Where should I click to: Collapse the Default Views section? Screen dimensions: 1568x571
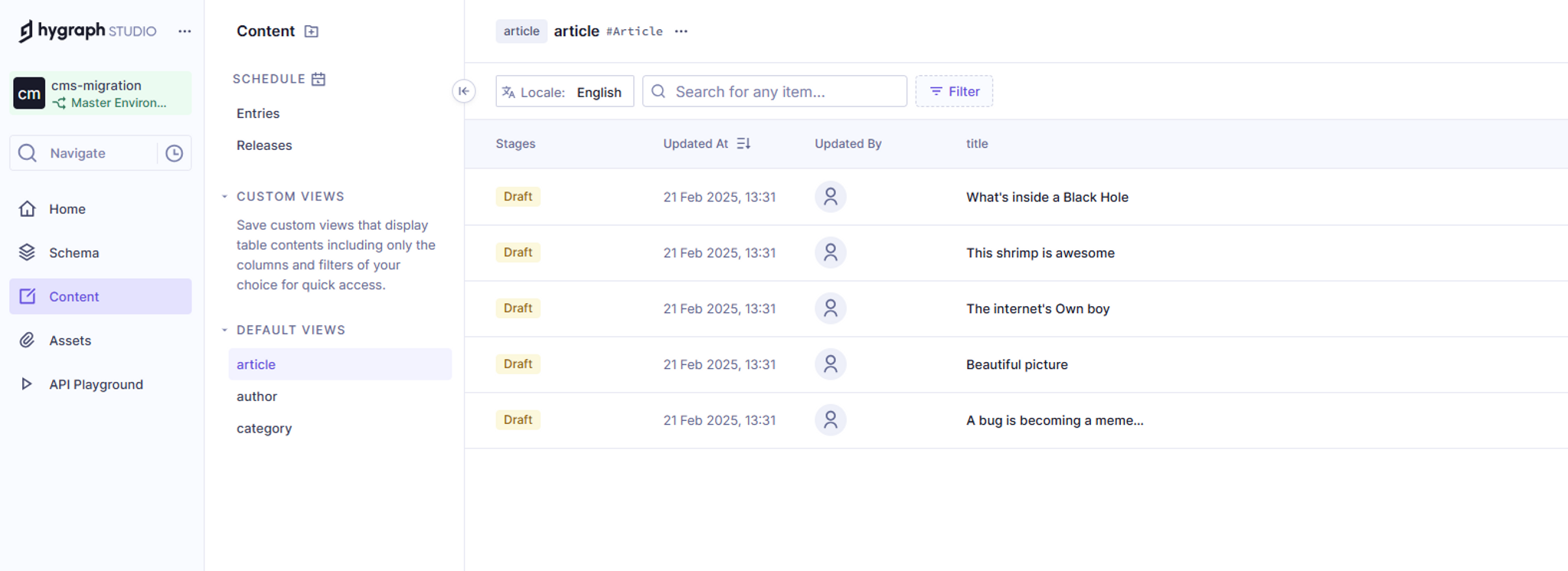pyautogui.click(x=224, y=330)
